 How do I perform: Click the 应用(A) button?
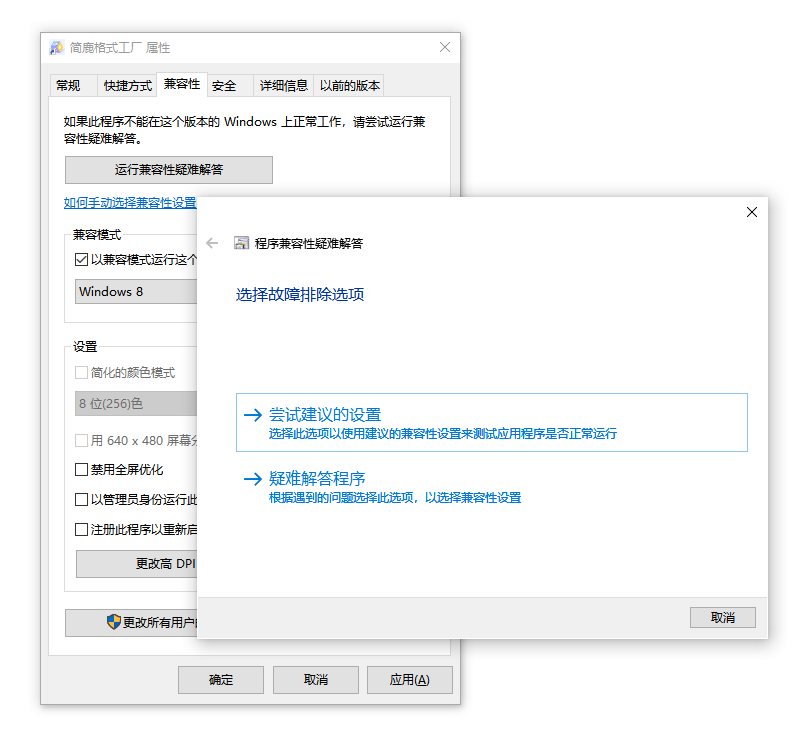point(409,680)
